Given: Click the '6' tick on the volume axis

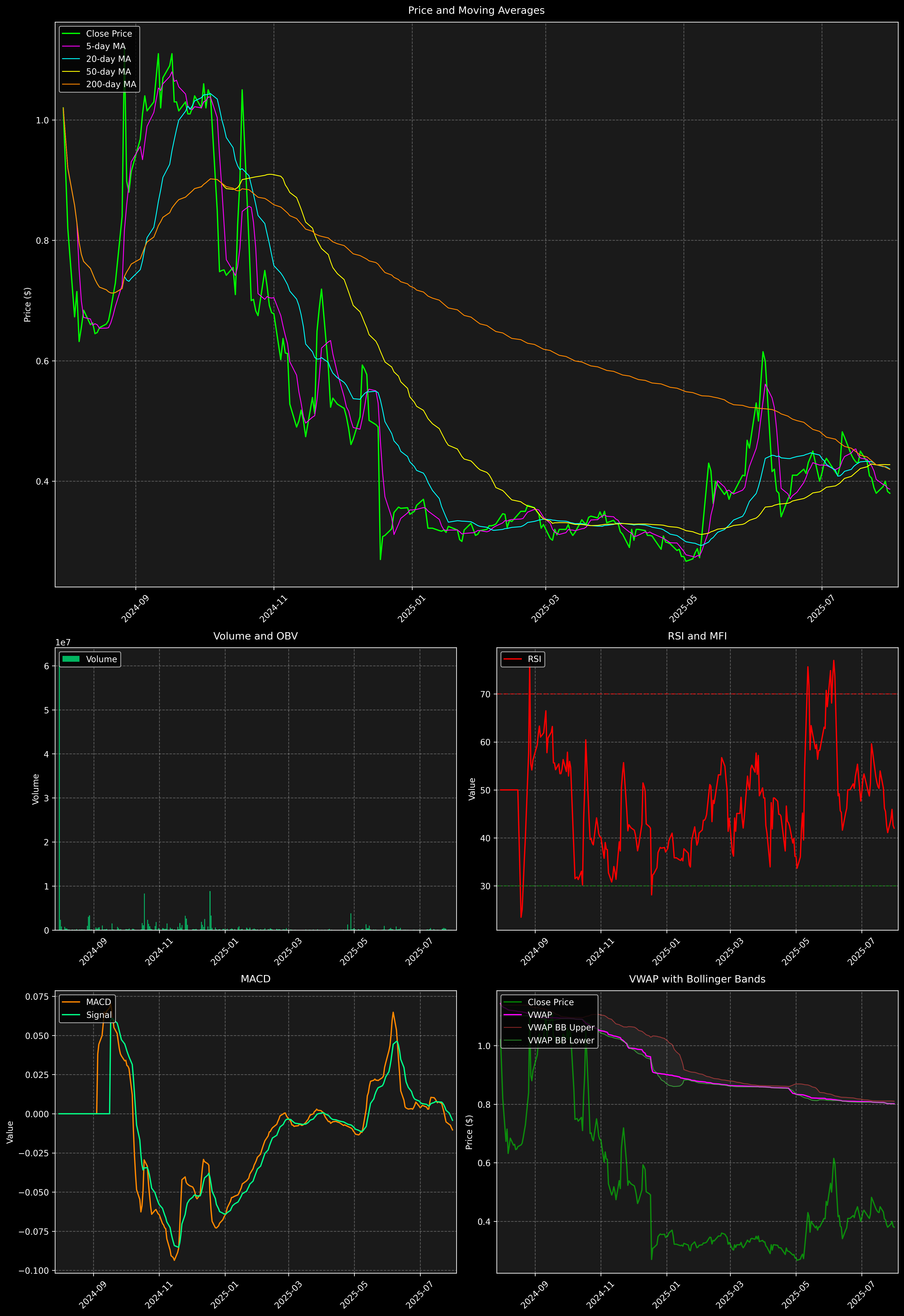Looking at the screenshot, I should (x=47, y=666).
